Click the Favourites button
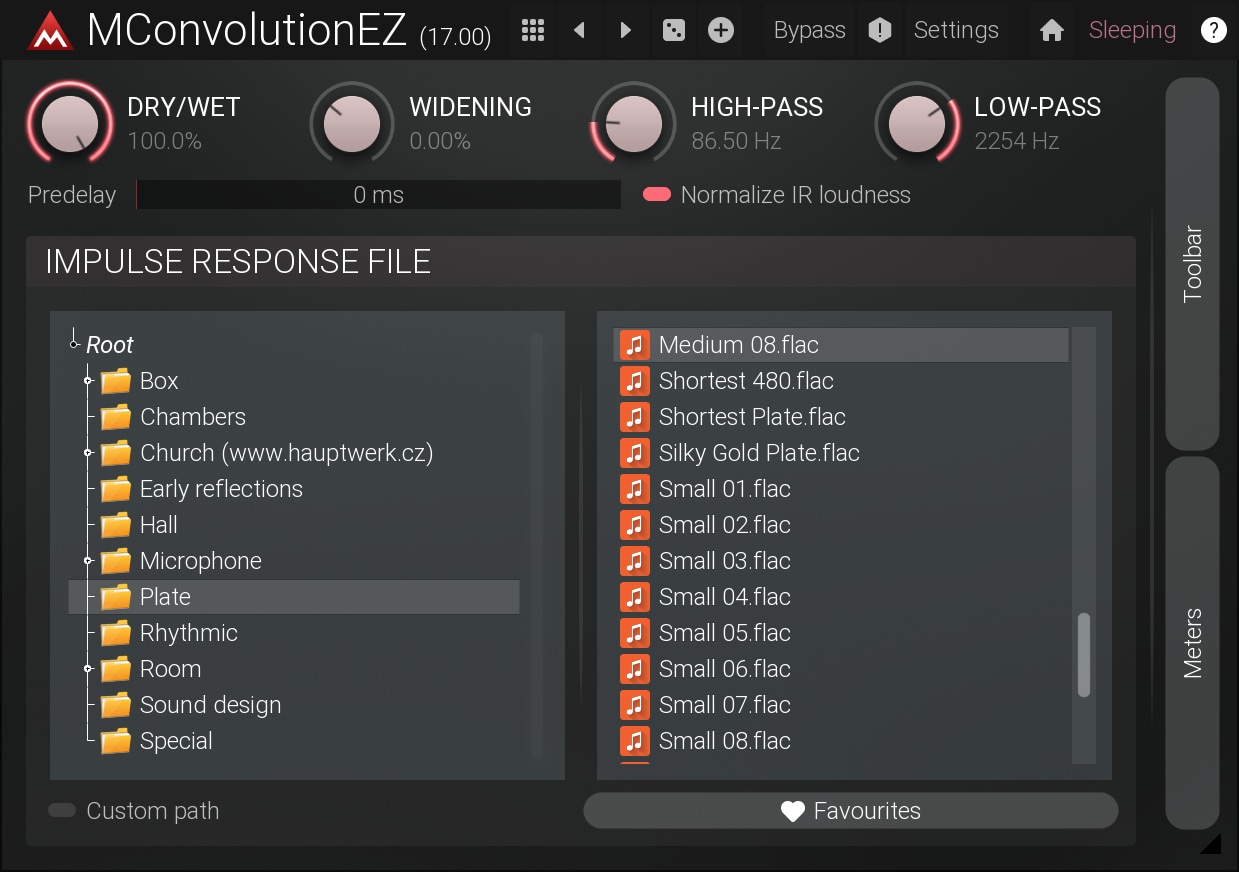 pyautogui.click(x=850, y=811)
